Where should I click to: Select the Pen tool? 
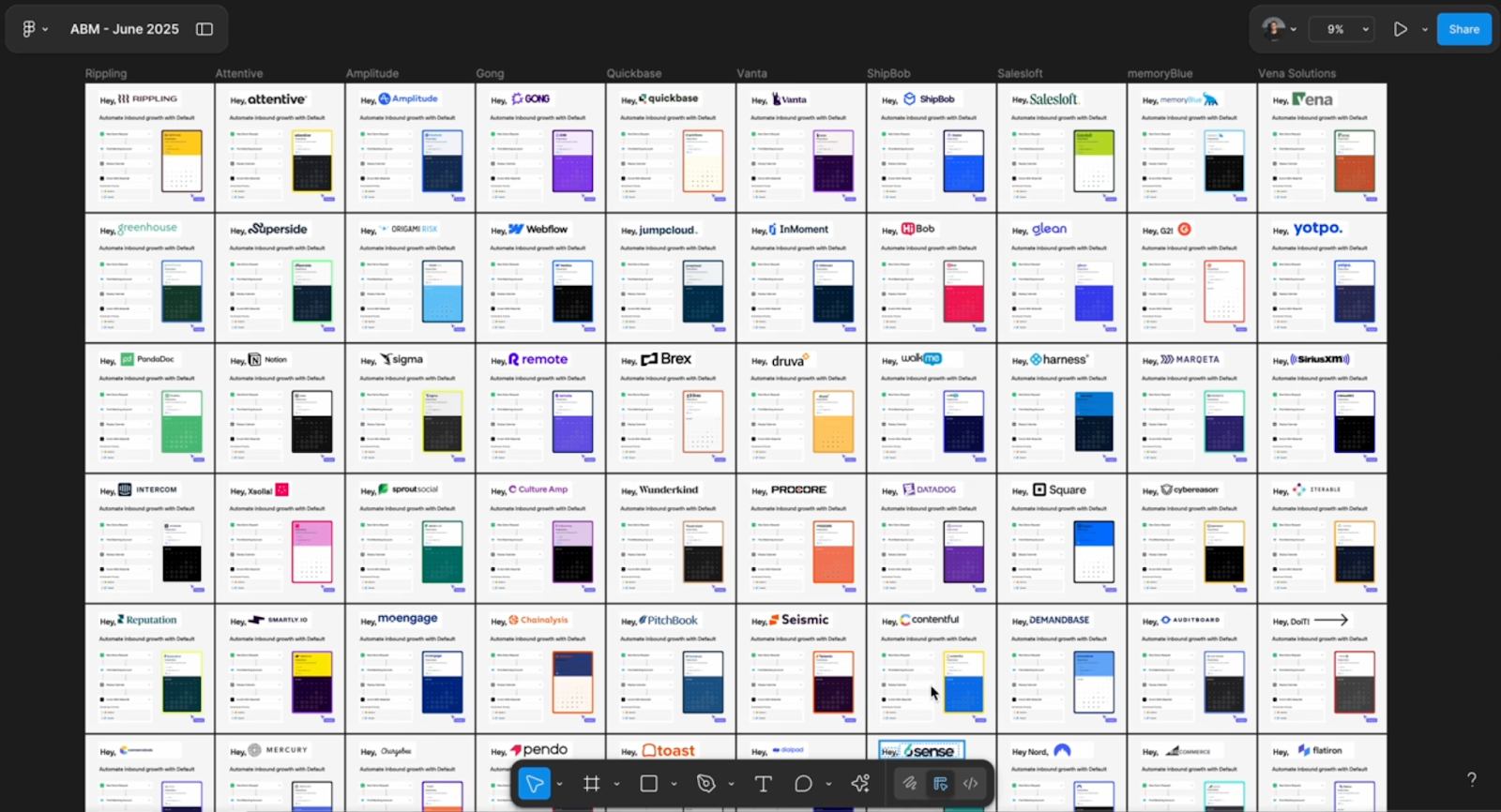coord(705,784)
